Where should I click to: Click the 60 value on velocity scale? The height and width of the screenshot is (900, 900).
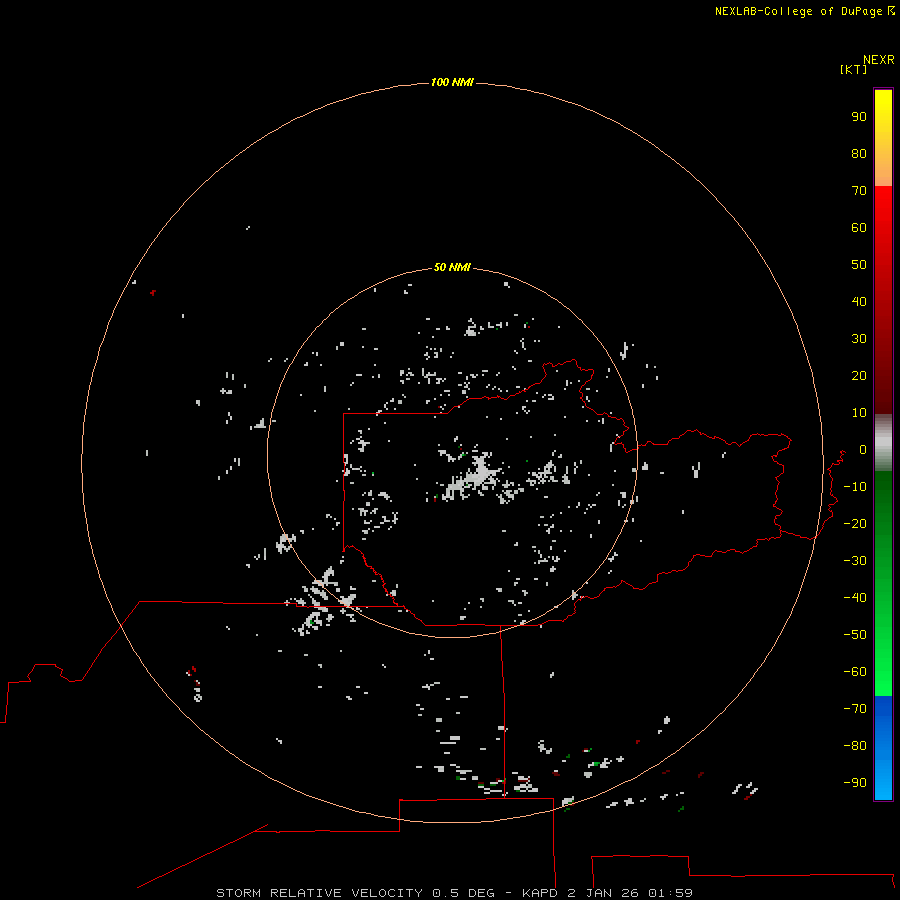[859, 227]
